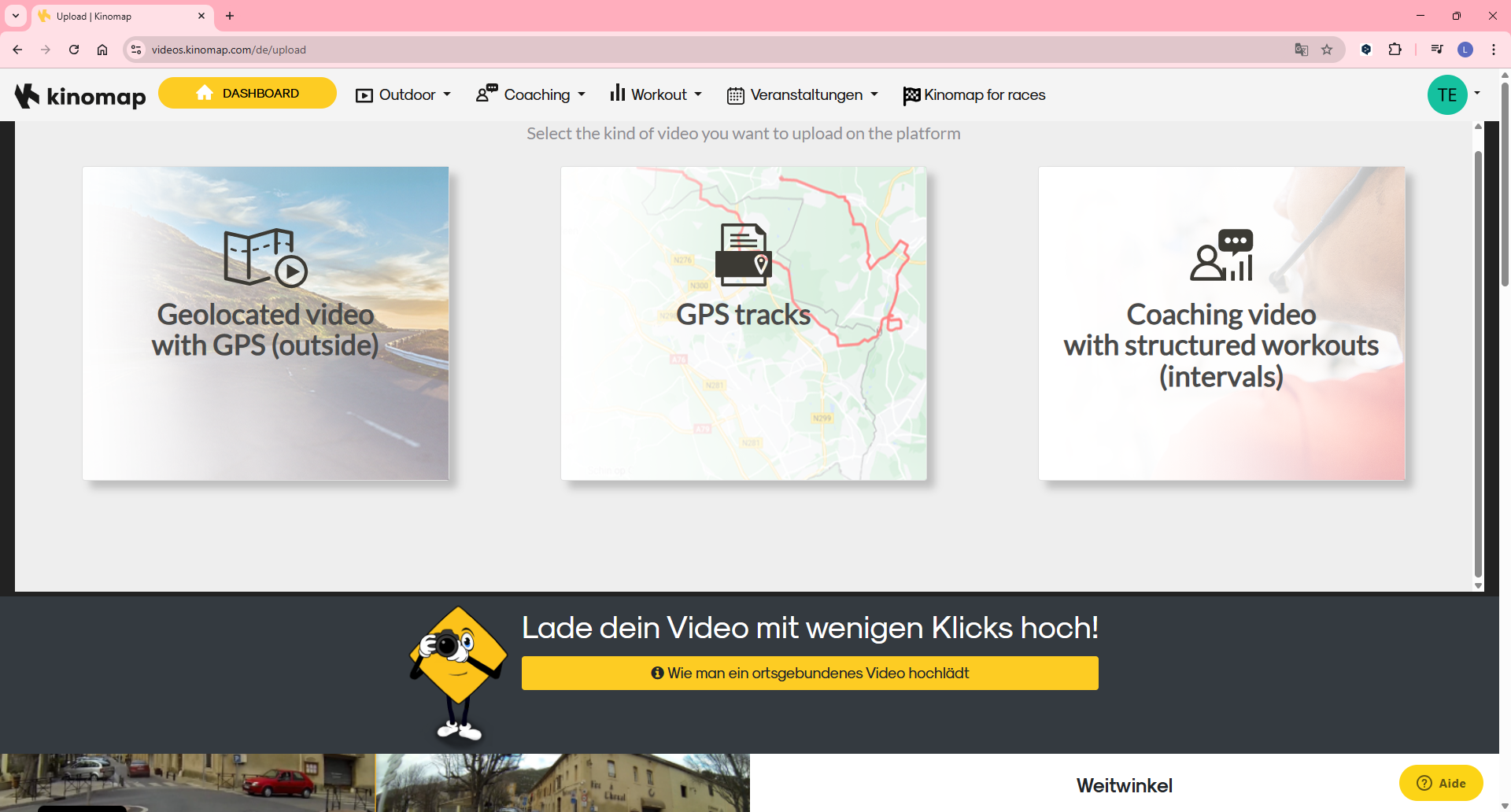1511x812 pixels.
Task: Open the Veranstaltungen menu
Action: (x=802, y=95)
